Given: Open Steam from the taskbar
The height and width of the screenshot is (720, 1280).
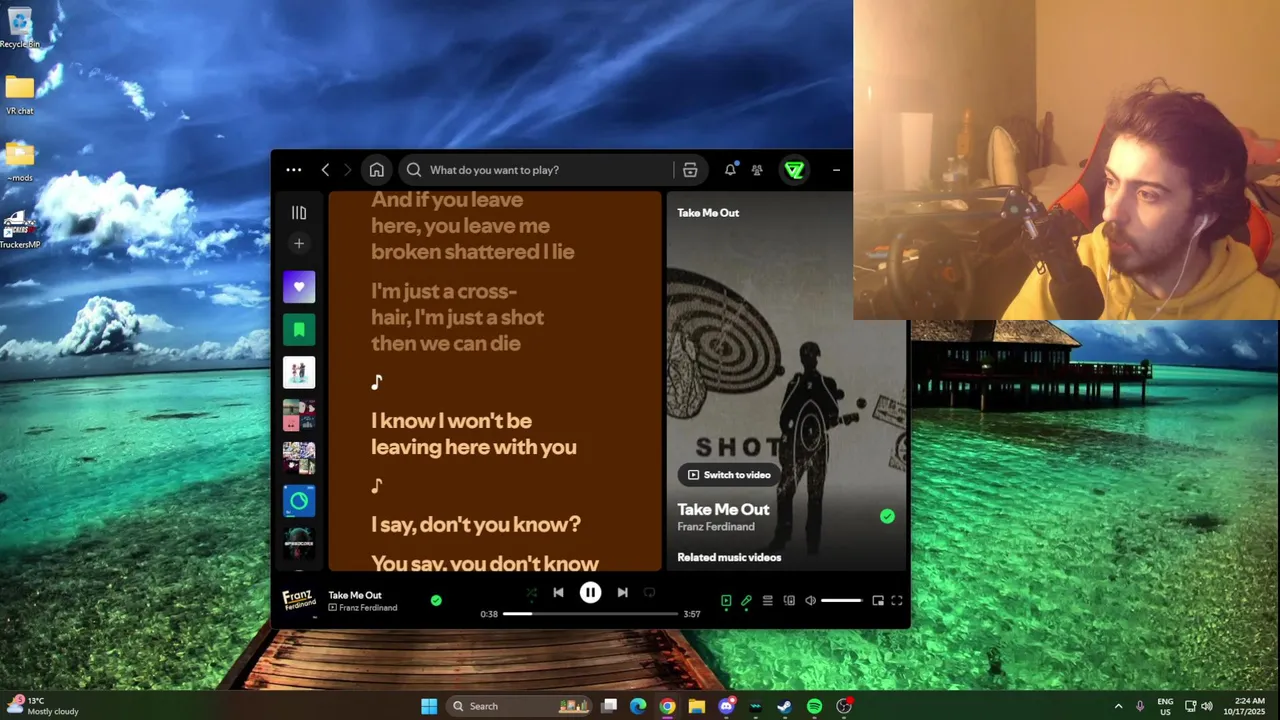Looking at the screenshot, I should coord(785,706).
